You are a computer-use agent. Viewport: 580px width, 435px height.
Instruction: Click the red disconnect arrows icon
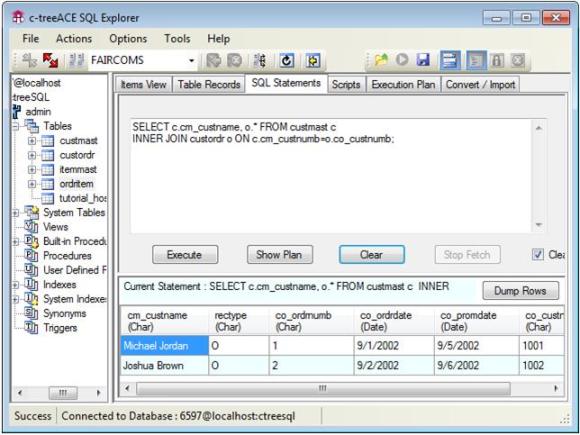[50, 60]
